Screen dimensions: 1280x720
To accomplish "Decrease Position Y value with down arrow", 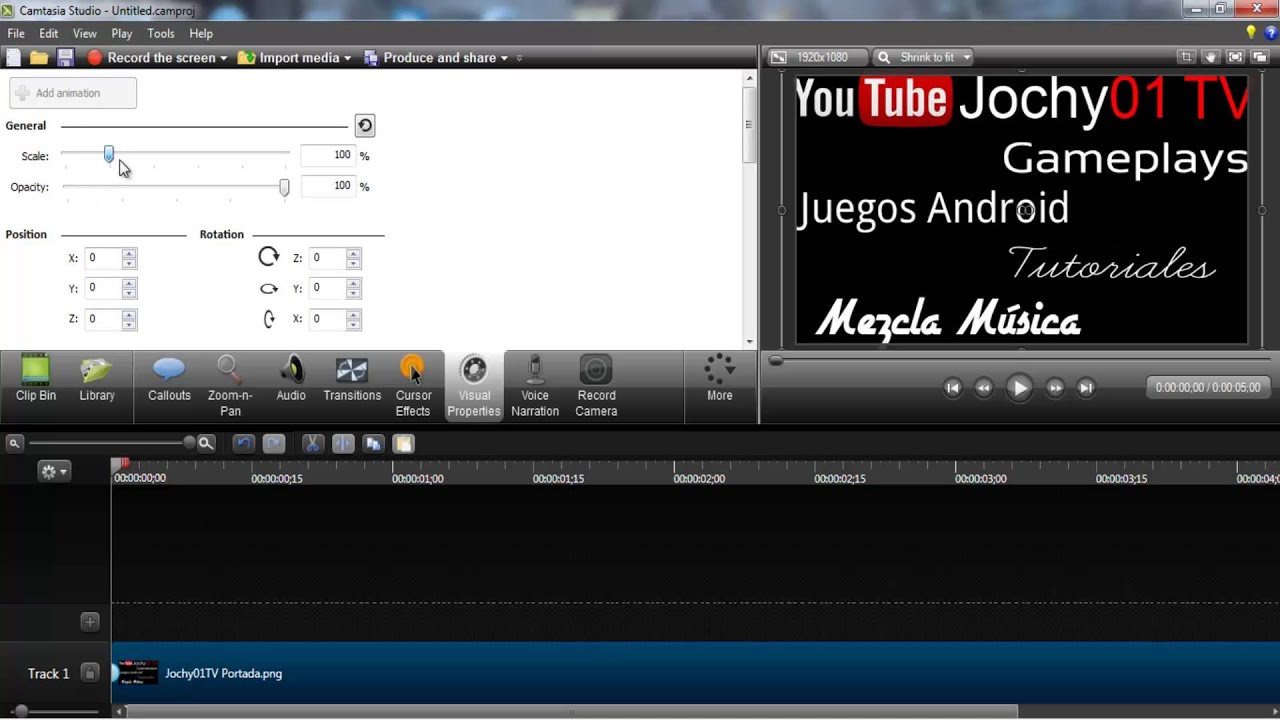I will click(129, 293).
